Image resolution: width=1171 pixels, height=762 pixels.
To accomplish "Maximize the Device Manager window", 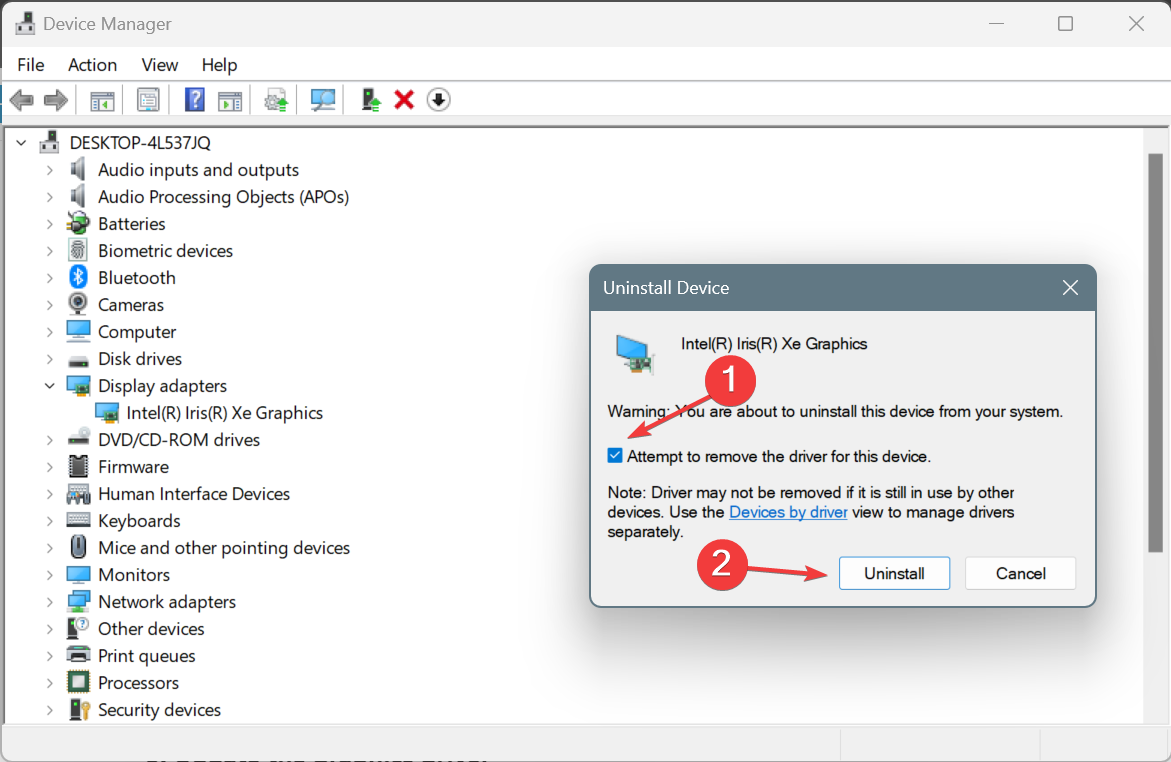I will (1066, 24).
